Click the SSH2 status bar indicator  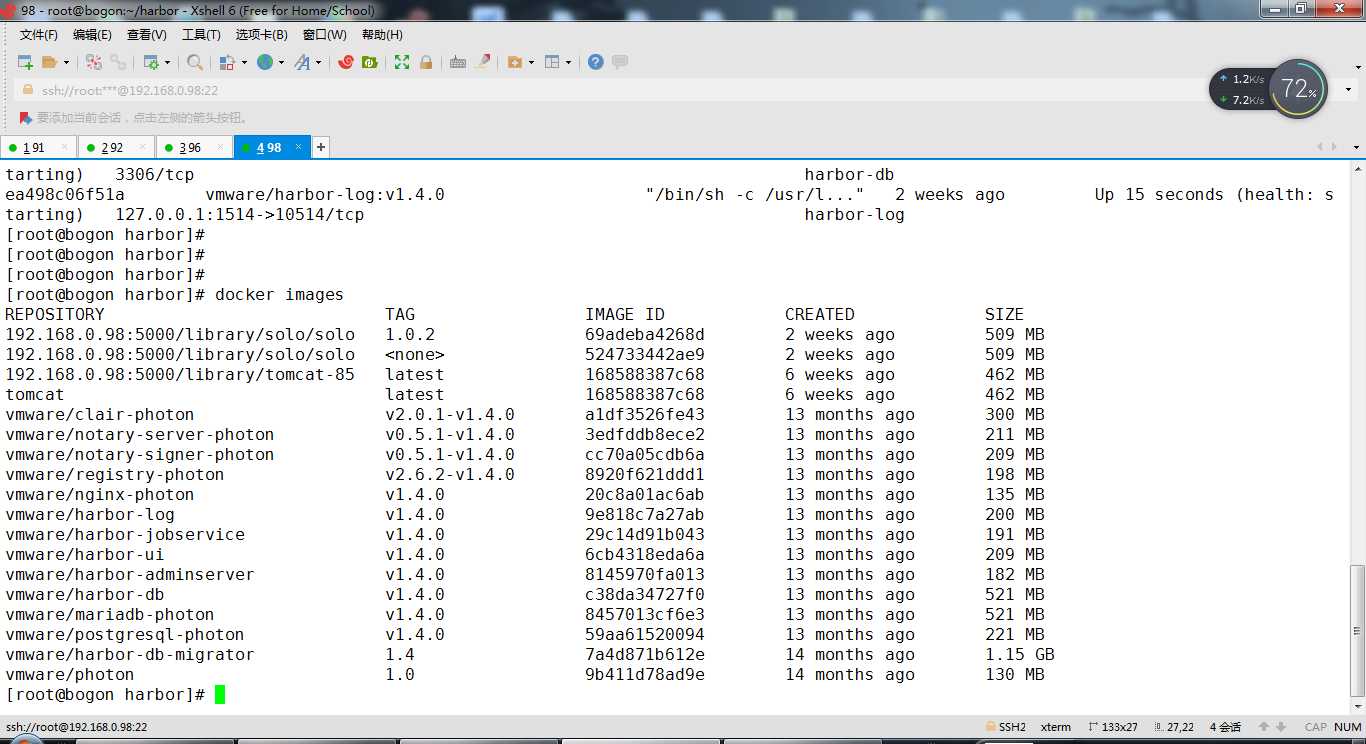tap(1005, 727)
